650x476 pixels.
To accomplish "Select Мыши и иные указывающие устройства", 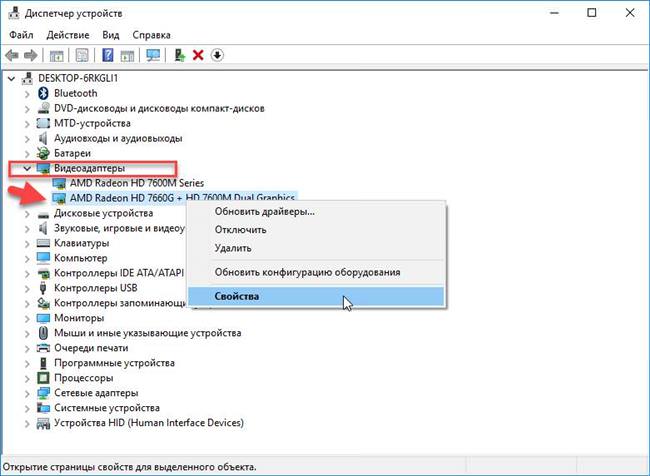I will coord(148,333).
